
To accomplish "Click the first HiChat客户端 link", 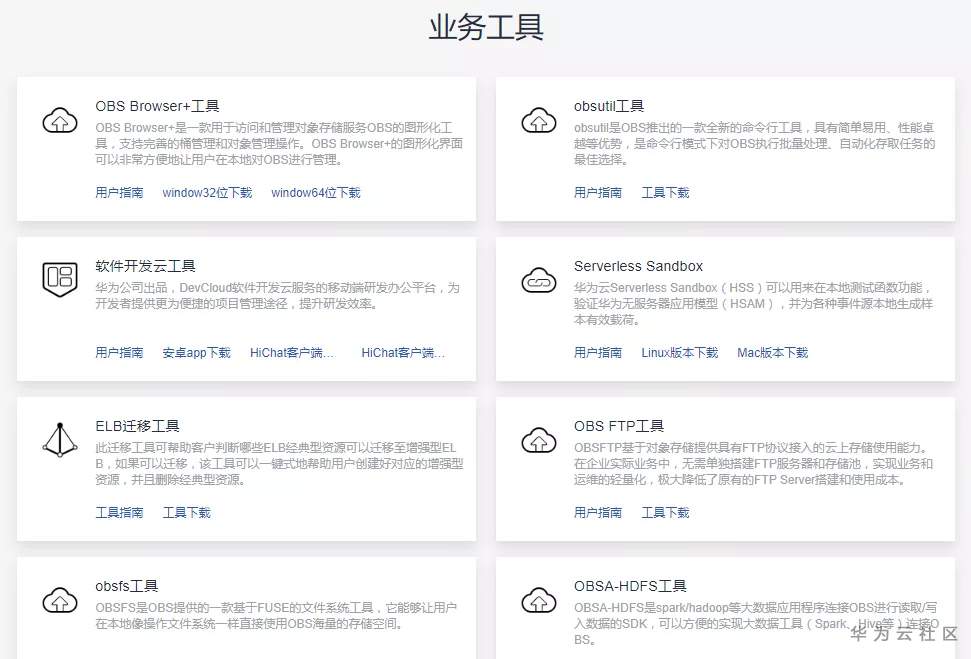I will click(292, 352).
